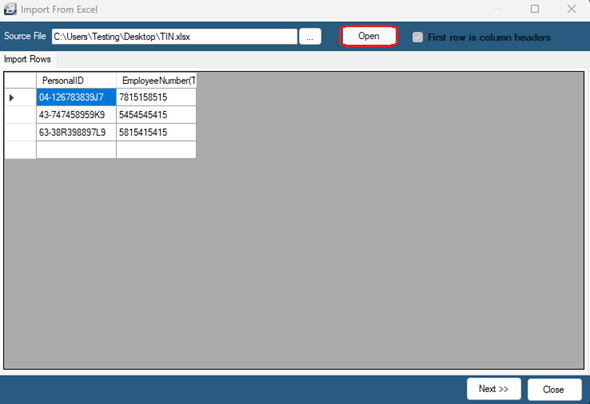Select cell 43-747458959K9

(76, 115)
